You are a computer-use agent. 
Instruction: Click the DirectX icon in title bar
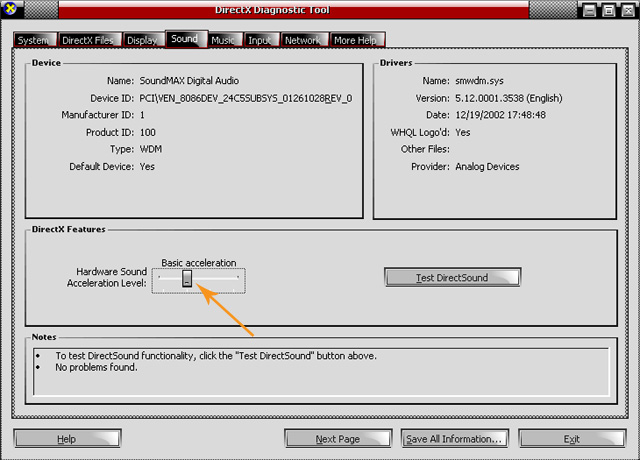click(12, 10)
